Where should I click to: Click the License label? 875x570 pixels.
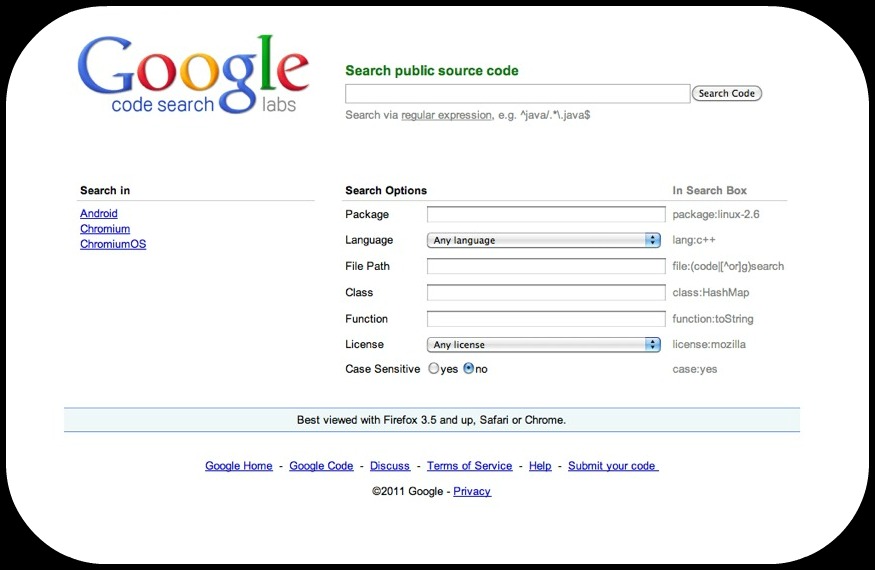coord(364,344)
